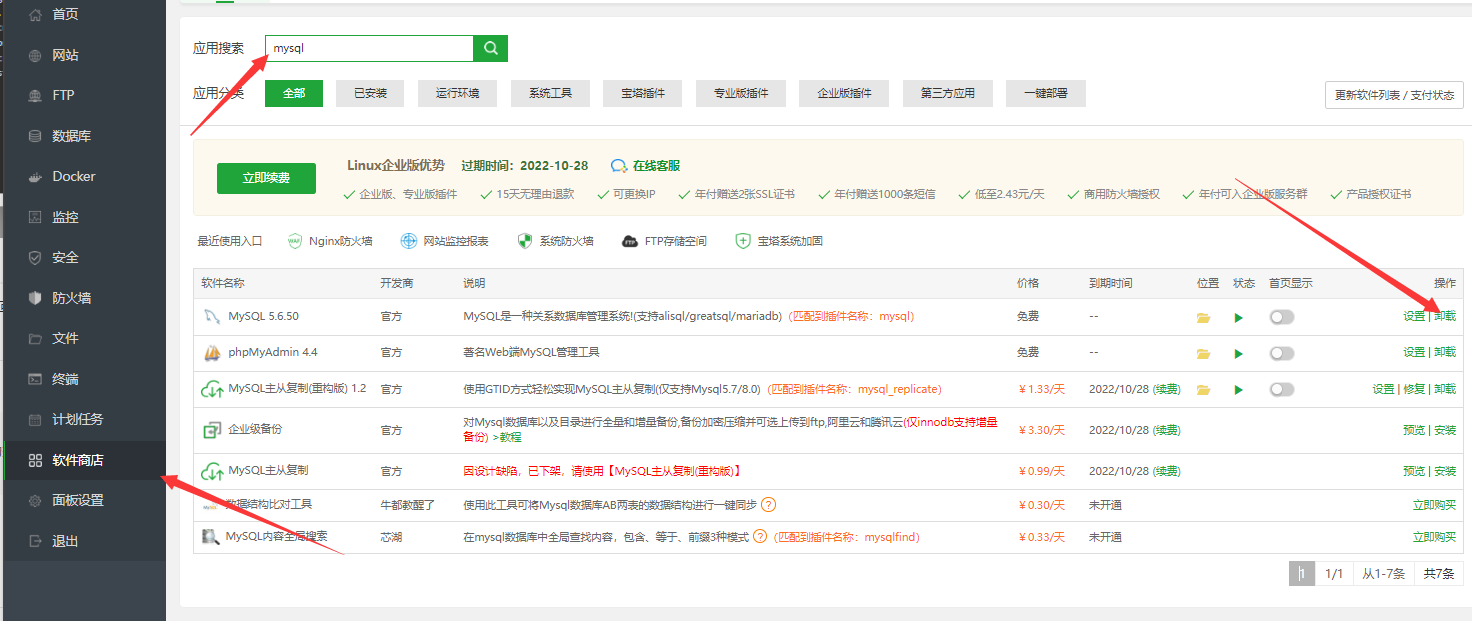
Task: Click 修复 for MySQL主从复制(重构版)
Action: (1414, 389)
